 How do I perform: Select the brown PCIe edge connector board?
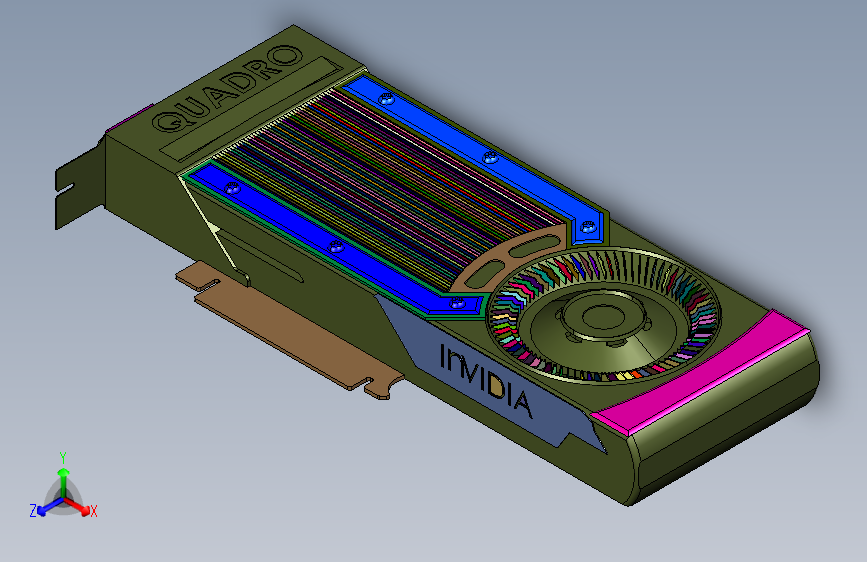pos(291,331)
